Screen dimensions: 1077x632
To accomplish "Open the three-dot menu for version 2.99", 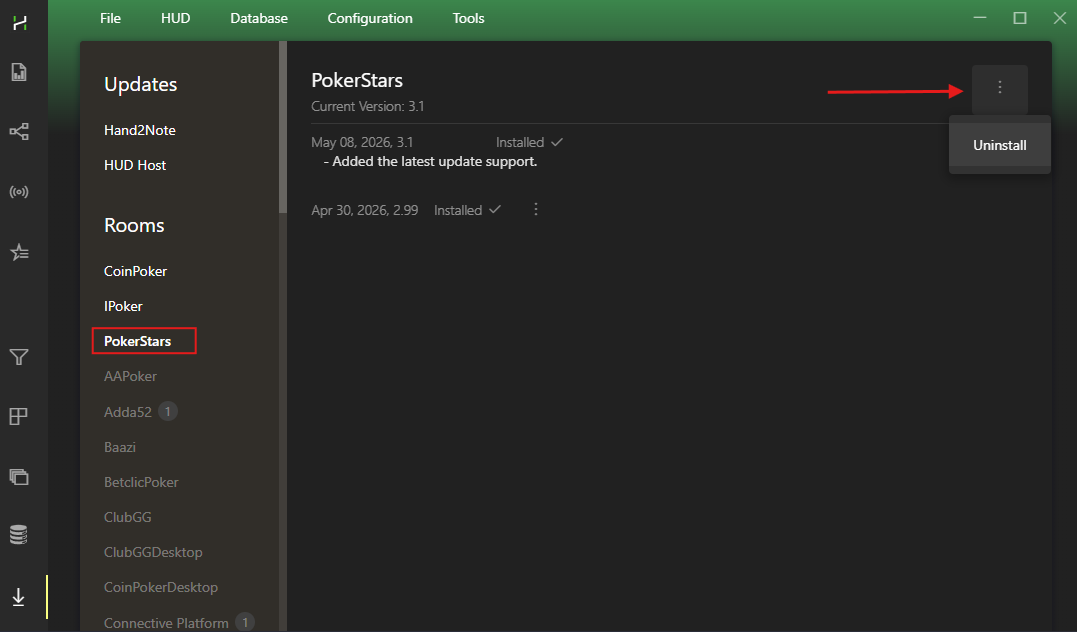I will [536, 209].
